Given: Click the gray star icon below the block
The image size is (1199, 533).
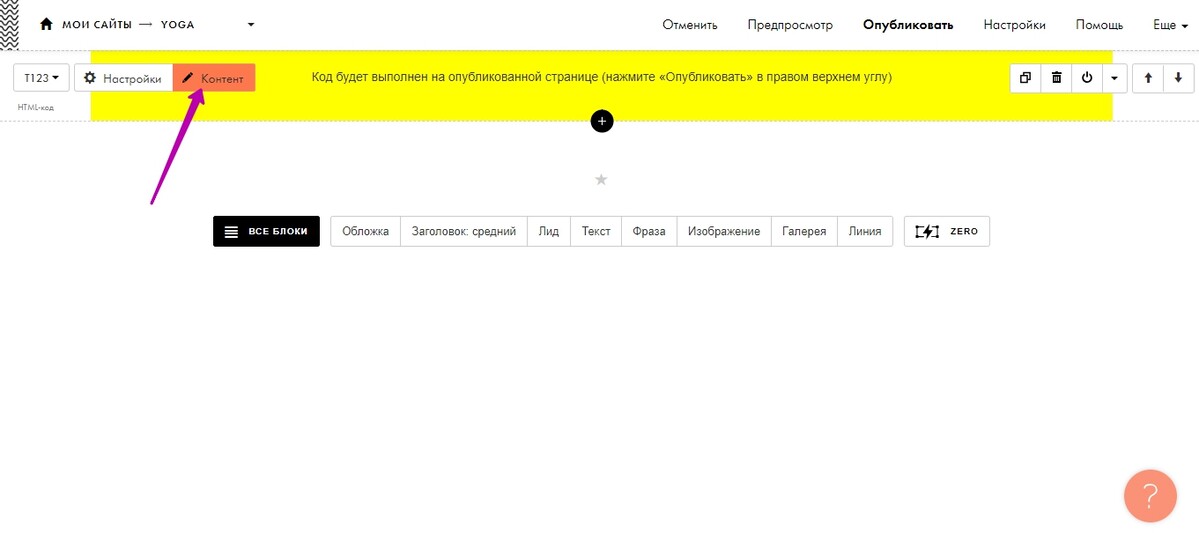Looking at the screenshot, I should pyautogui.click(x=601, y=180).
